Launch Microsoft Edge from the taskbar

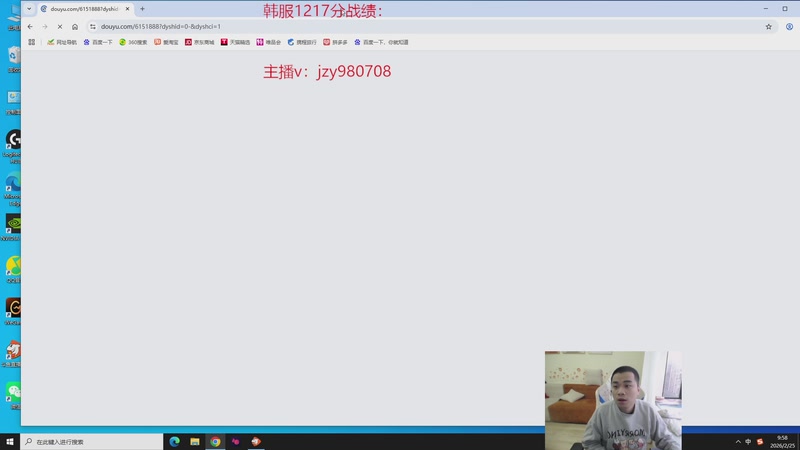(x=174, y=441)
